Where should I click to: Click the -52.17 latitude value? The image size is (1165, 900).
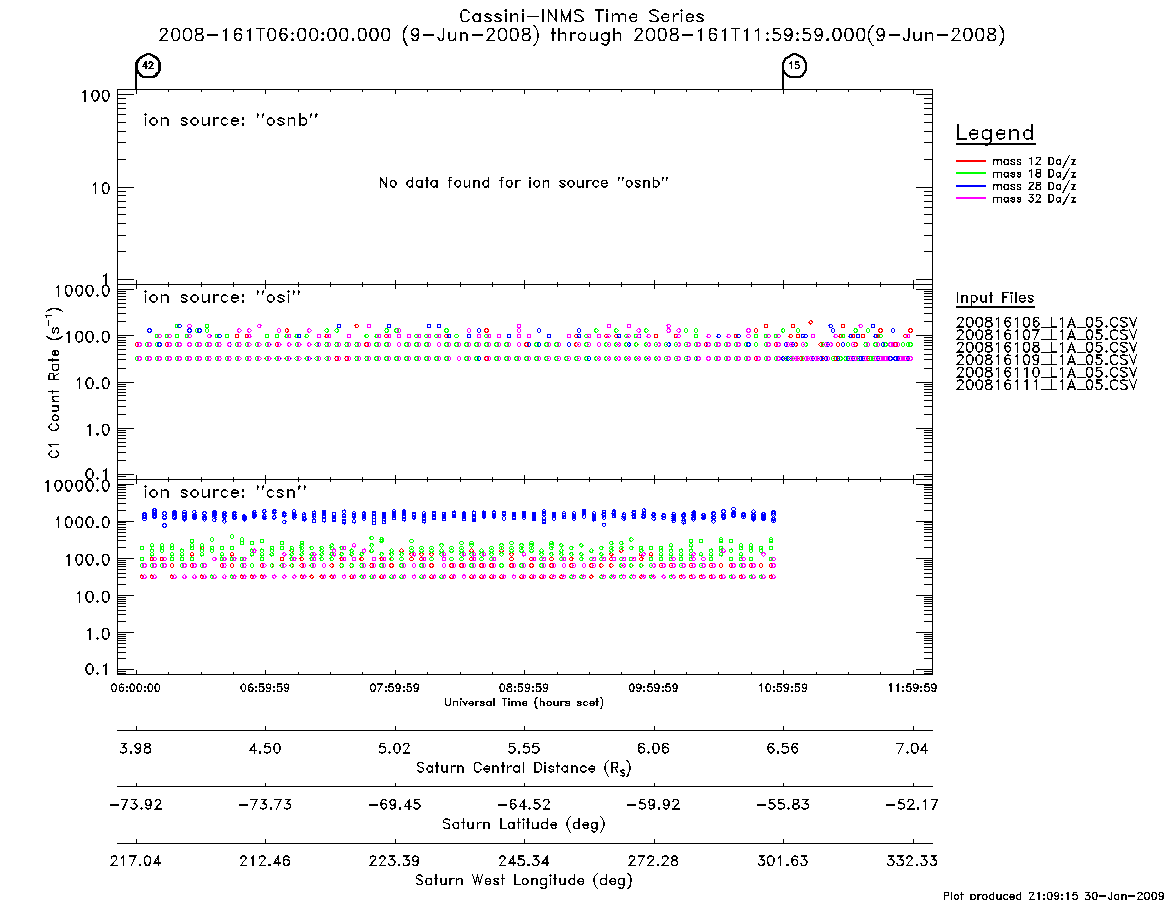click(912, 805)
